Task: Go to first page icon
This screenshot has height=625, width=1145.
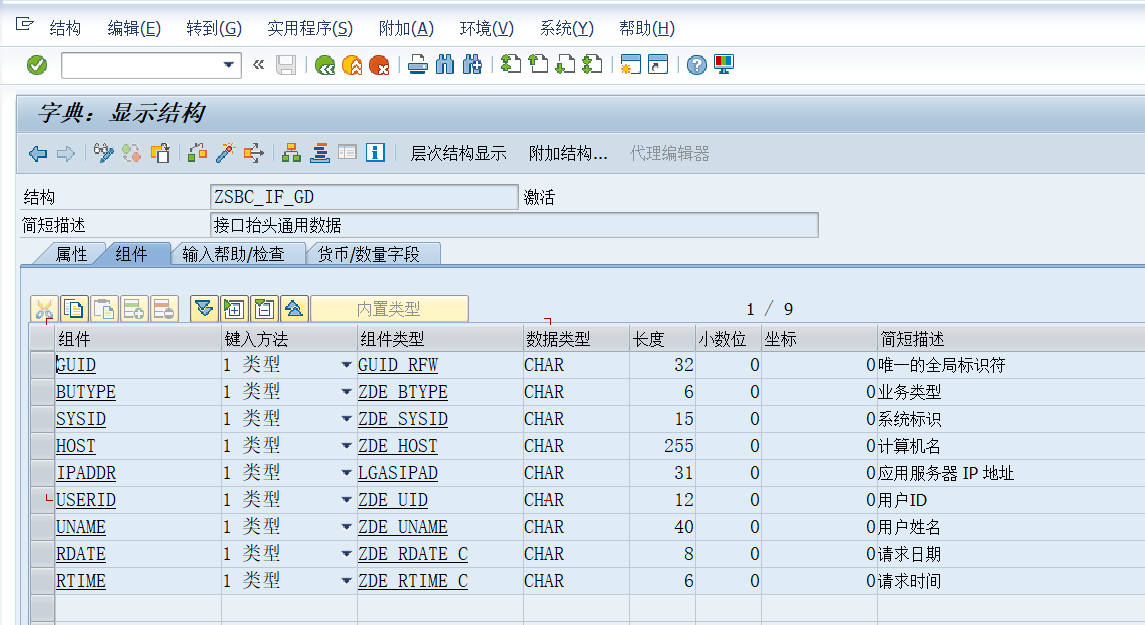Action: click(511, 65)
